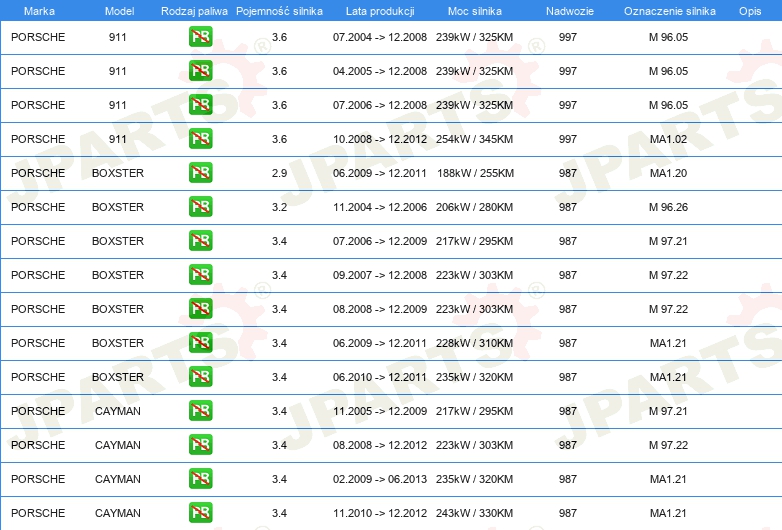The image size is (782, 530).
Task: Click engine code MA1.20
Action: 668,173
